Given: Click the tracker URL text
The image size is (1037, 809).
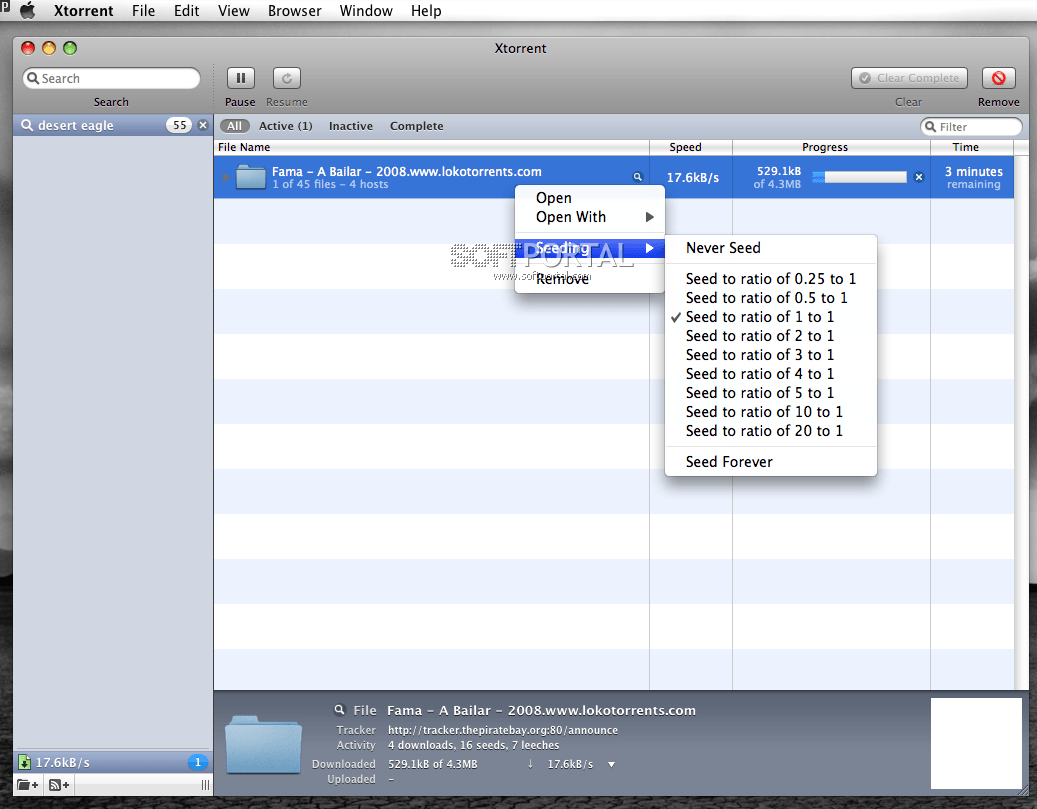Looking at the screenshot, I should click(503, 730).
